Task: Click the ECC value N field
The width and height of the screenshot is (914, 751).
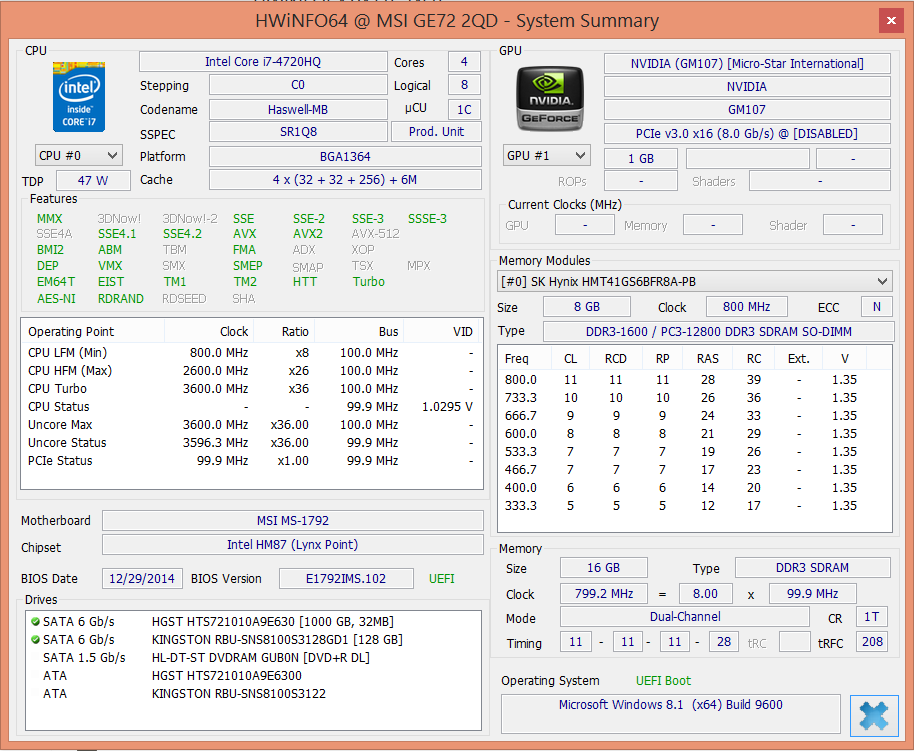Action: [x=876, y=307]
